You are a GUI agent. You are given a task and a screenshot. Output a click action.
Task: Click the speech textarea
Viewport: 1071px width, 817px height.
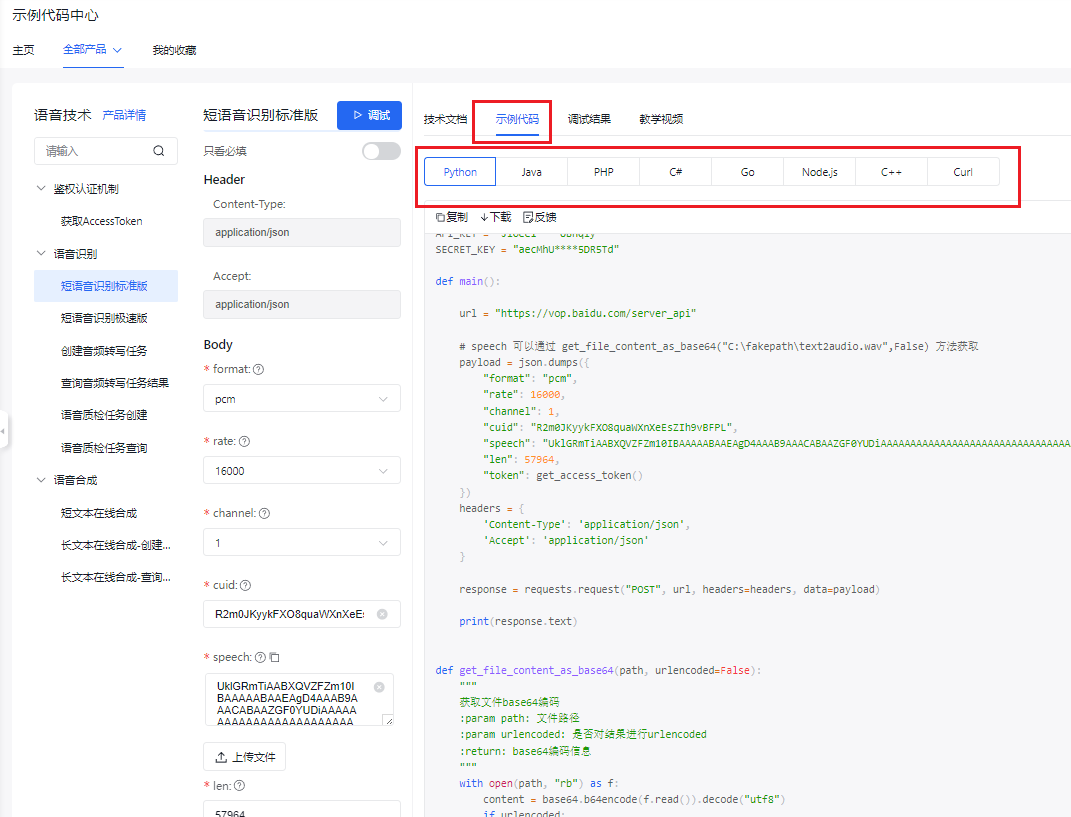pyautogui.click(x=299, y=700)
